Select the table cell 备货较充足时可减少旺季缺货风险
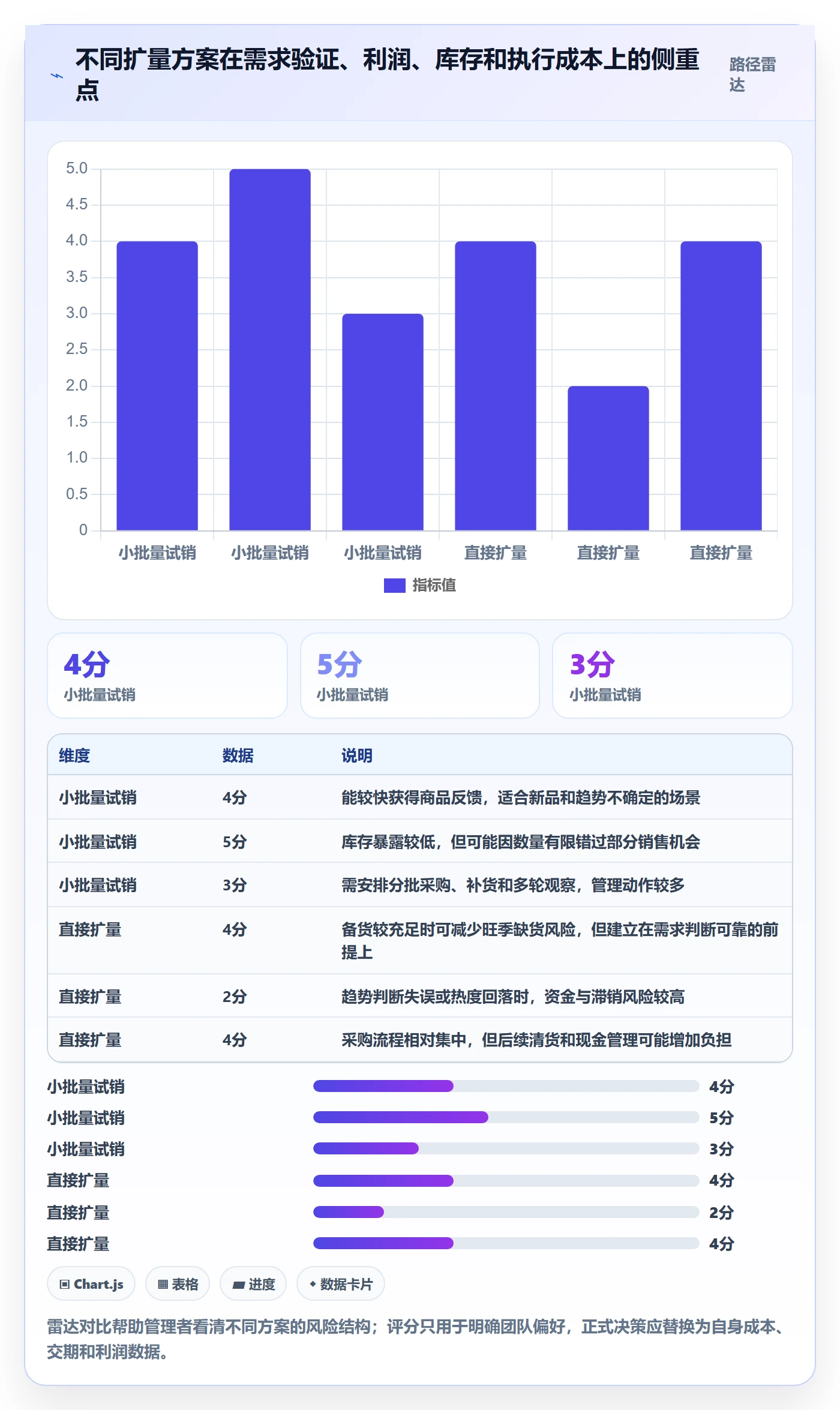 coord(560,940)
